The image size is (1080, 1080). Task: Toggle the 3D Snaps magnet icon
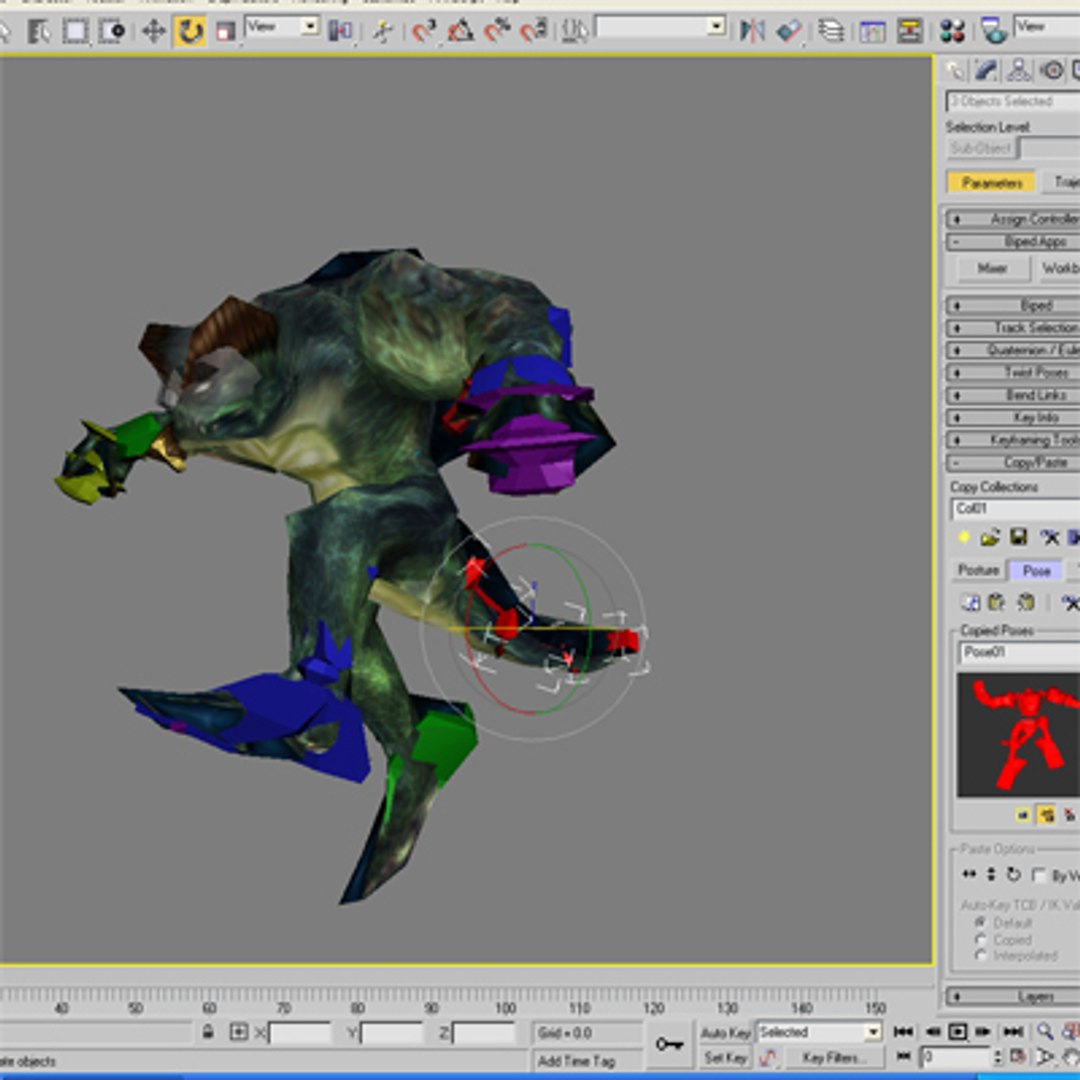pyautogui.click(x=424, y=31)
